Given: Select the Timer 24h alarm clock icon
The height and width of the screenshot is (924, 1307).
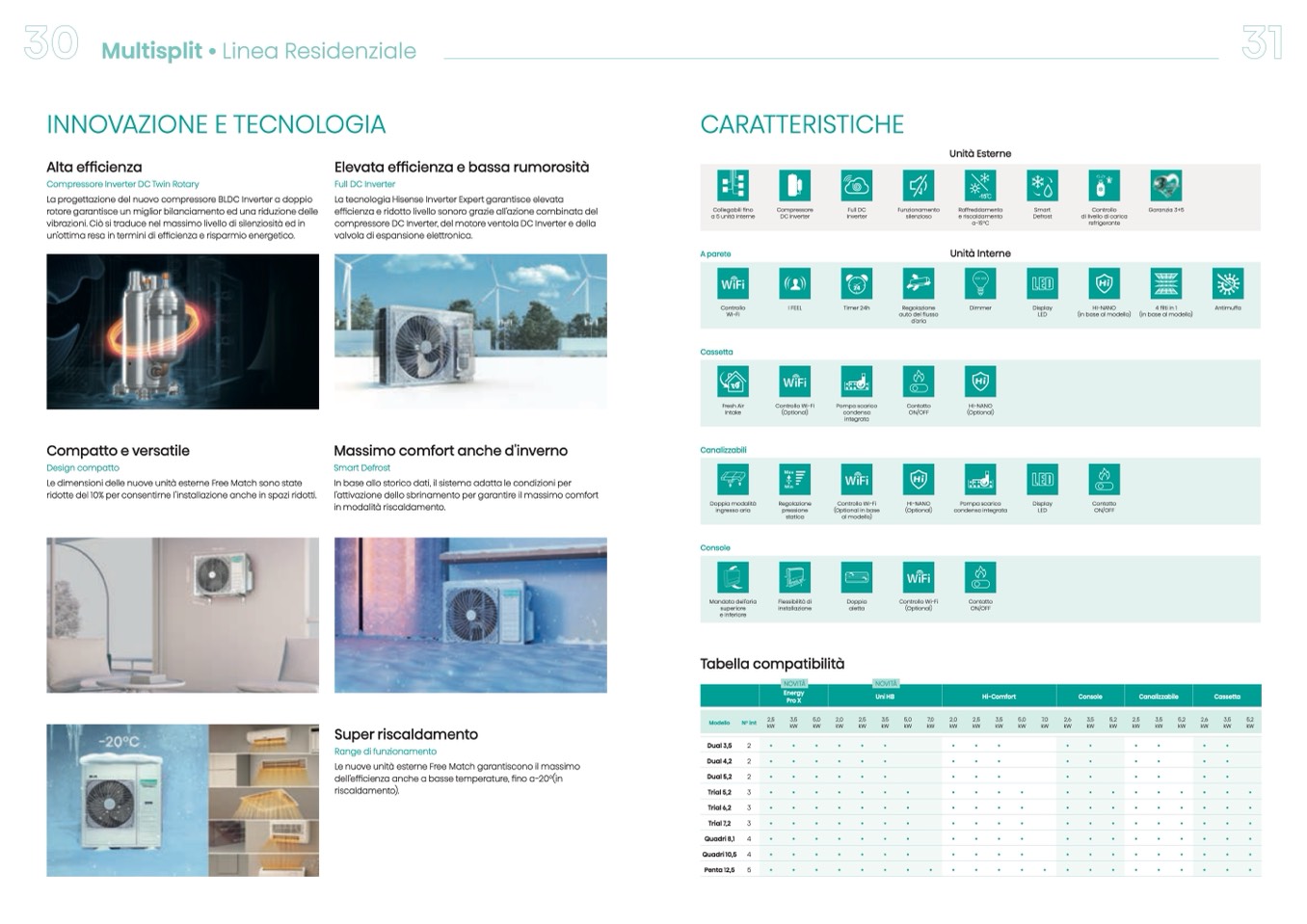Looking at the screenshot, I should click(856, 284).
